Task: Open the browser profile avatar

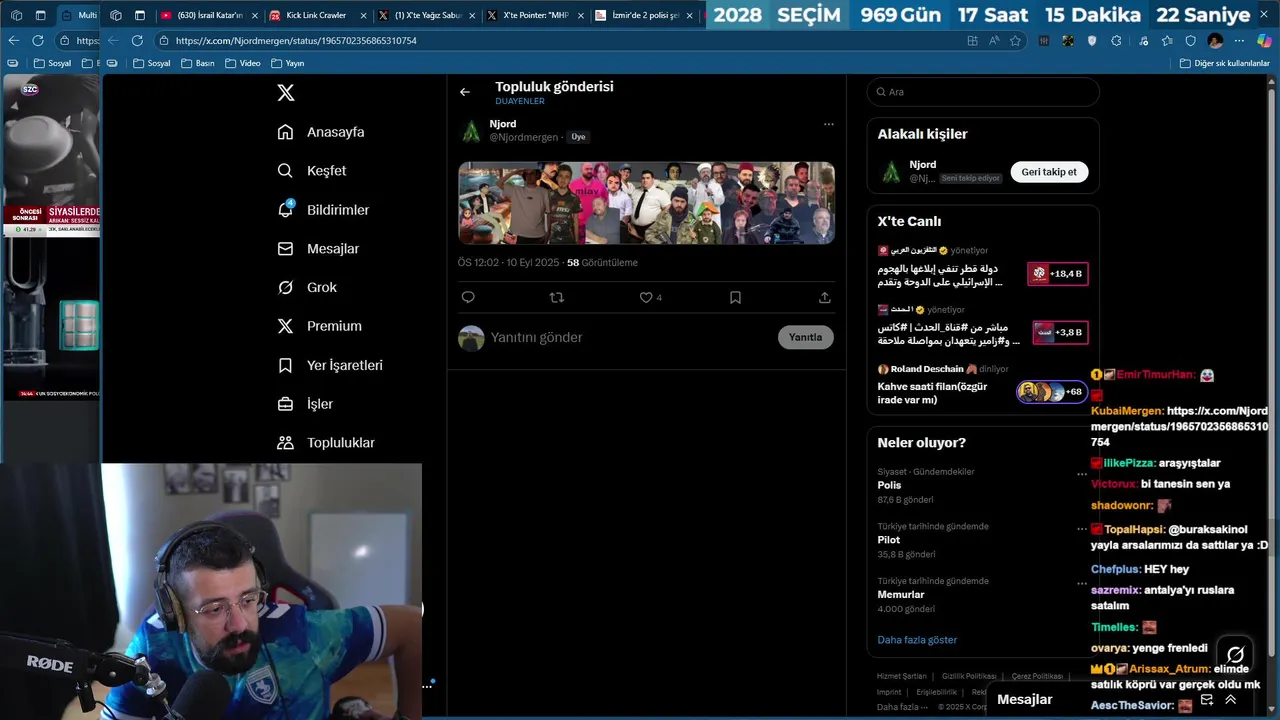Action: click(1215, 41)
